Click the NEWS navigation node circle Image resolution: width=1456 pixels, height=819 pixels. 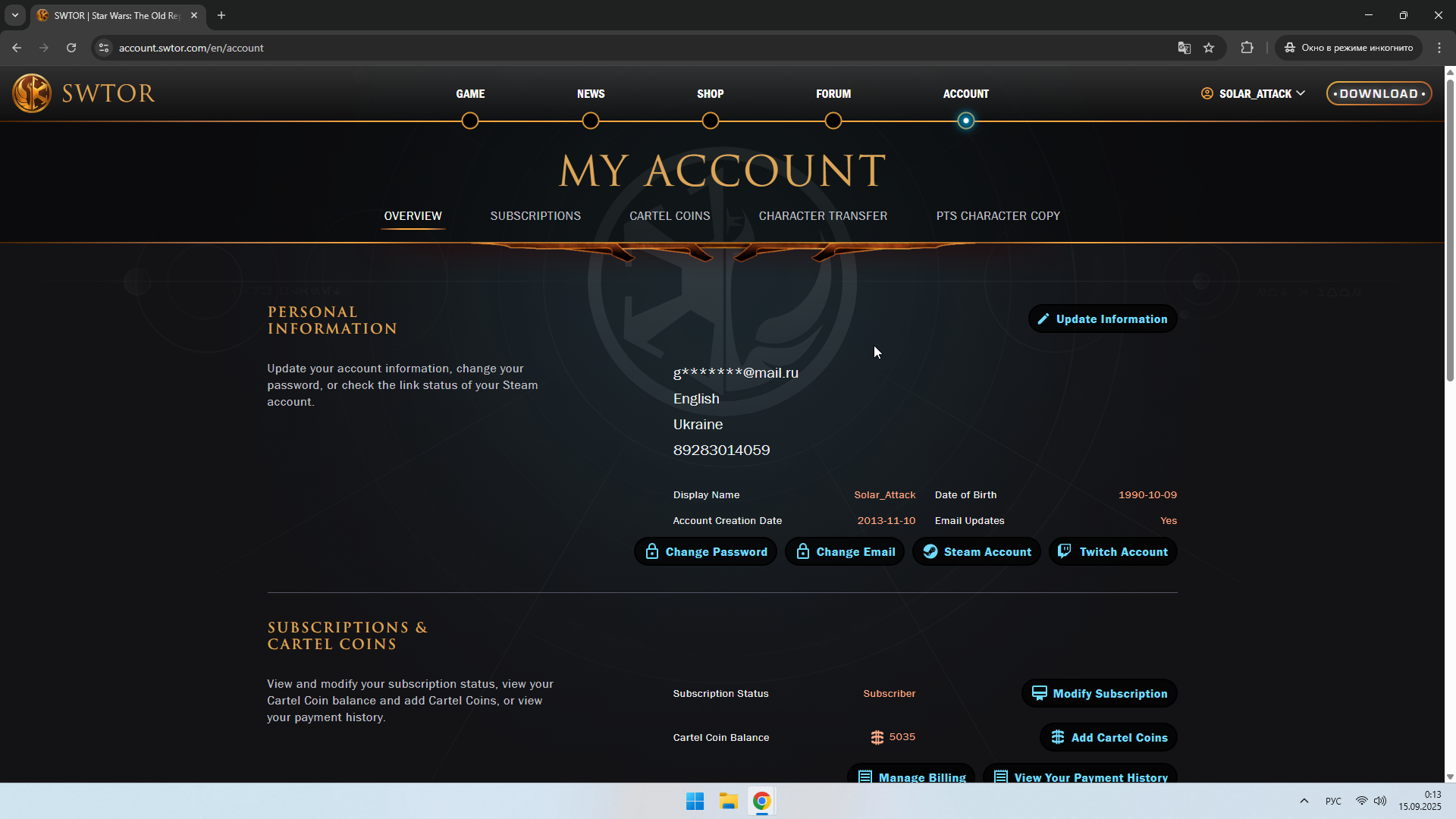[591, 121]
